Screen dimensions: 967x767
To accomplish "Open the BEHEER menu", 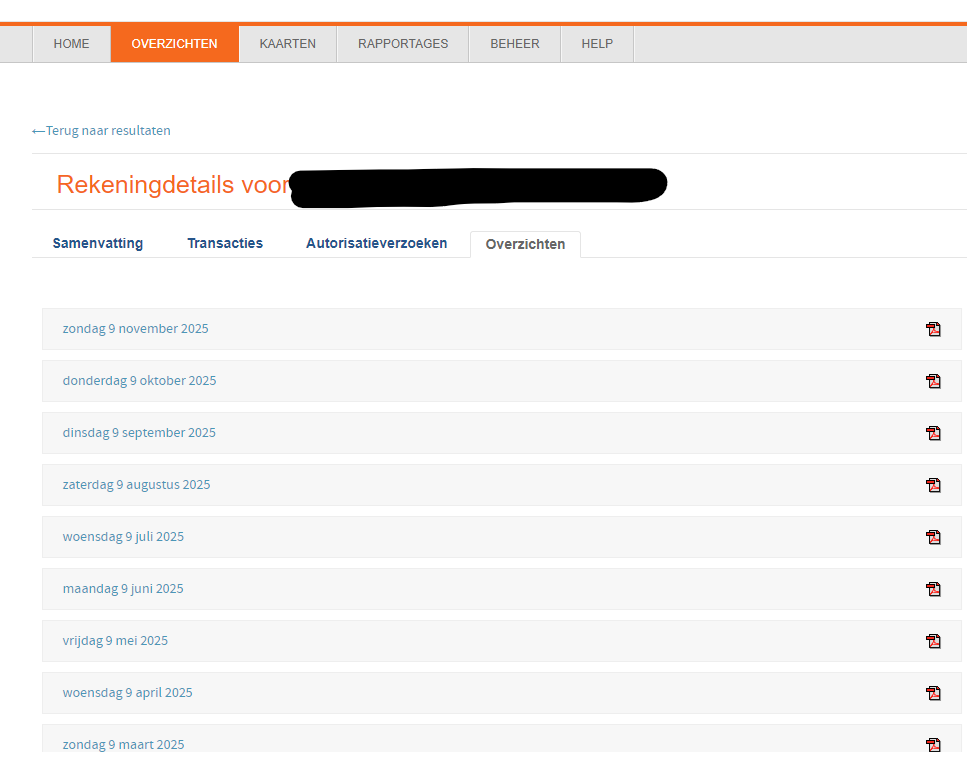I will (x=515, y=44).
